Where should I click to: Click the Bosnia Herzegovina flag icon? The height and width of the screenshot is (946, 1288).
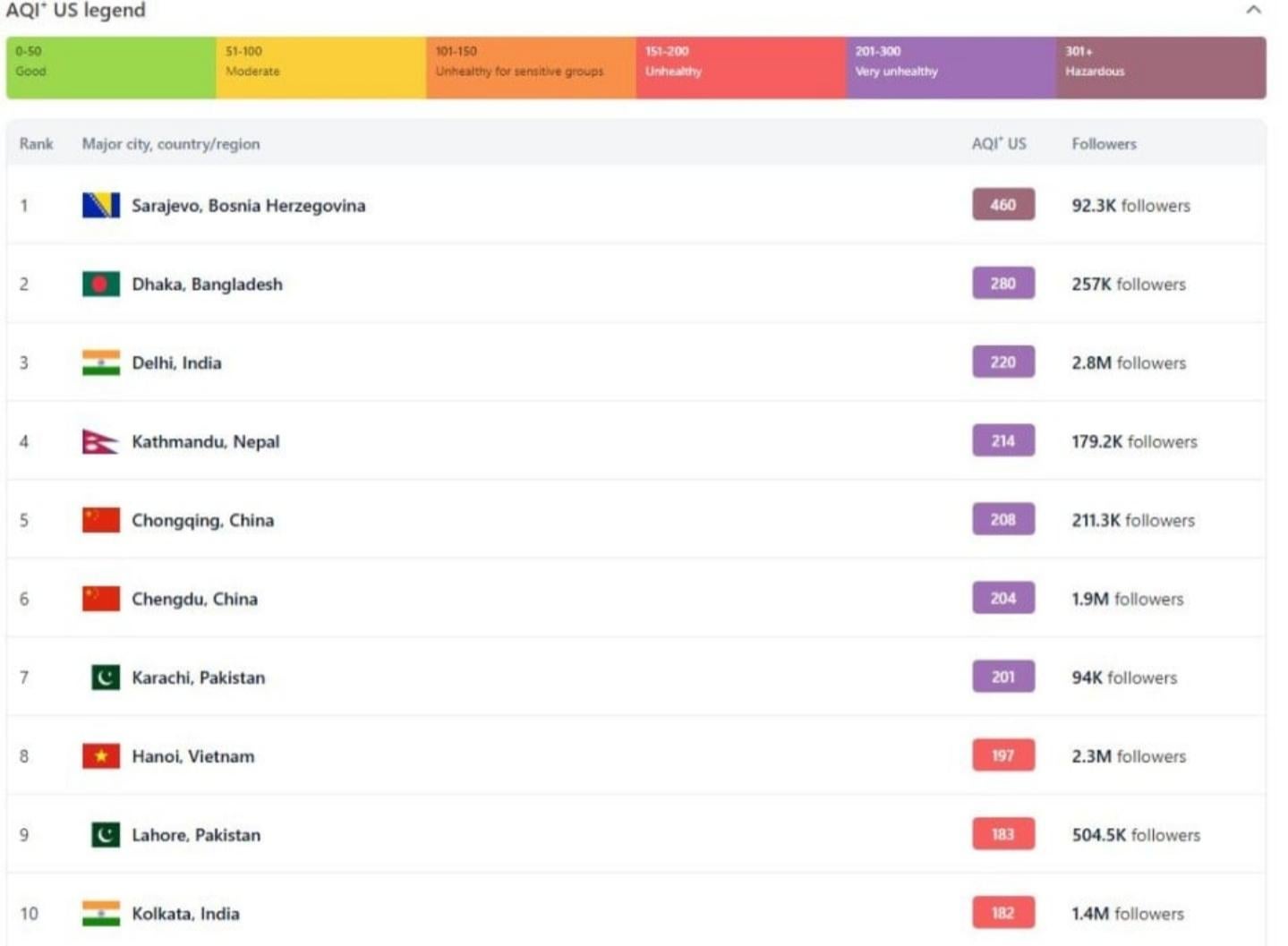tap(100, 206)
